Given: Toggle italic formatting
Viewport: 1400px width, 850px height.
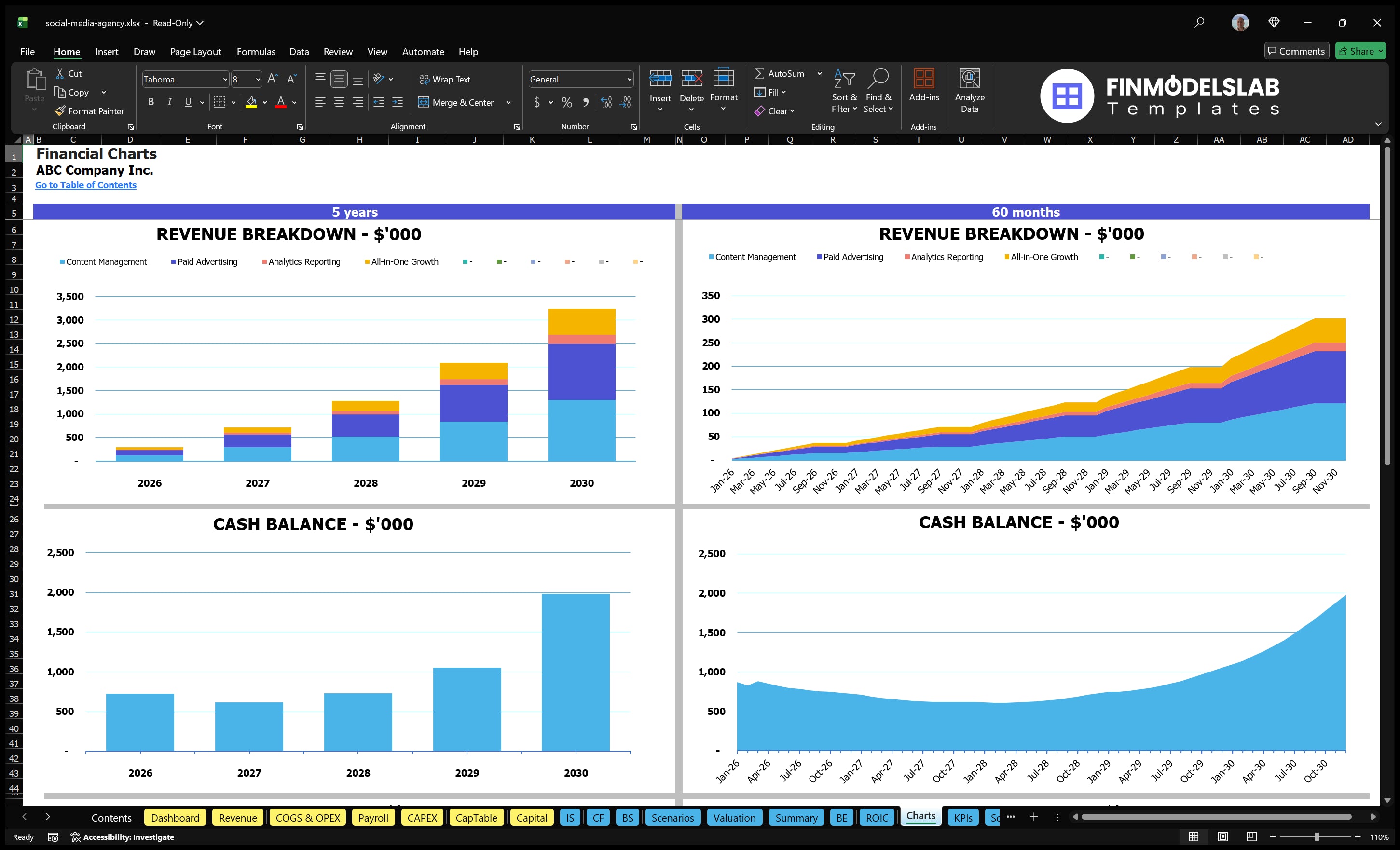Looking at the screenshot, I should (169, 102).
